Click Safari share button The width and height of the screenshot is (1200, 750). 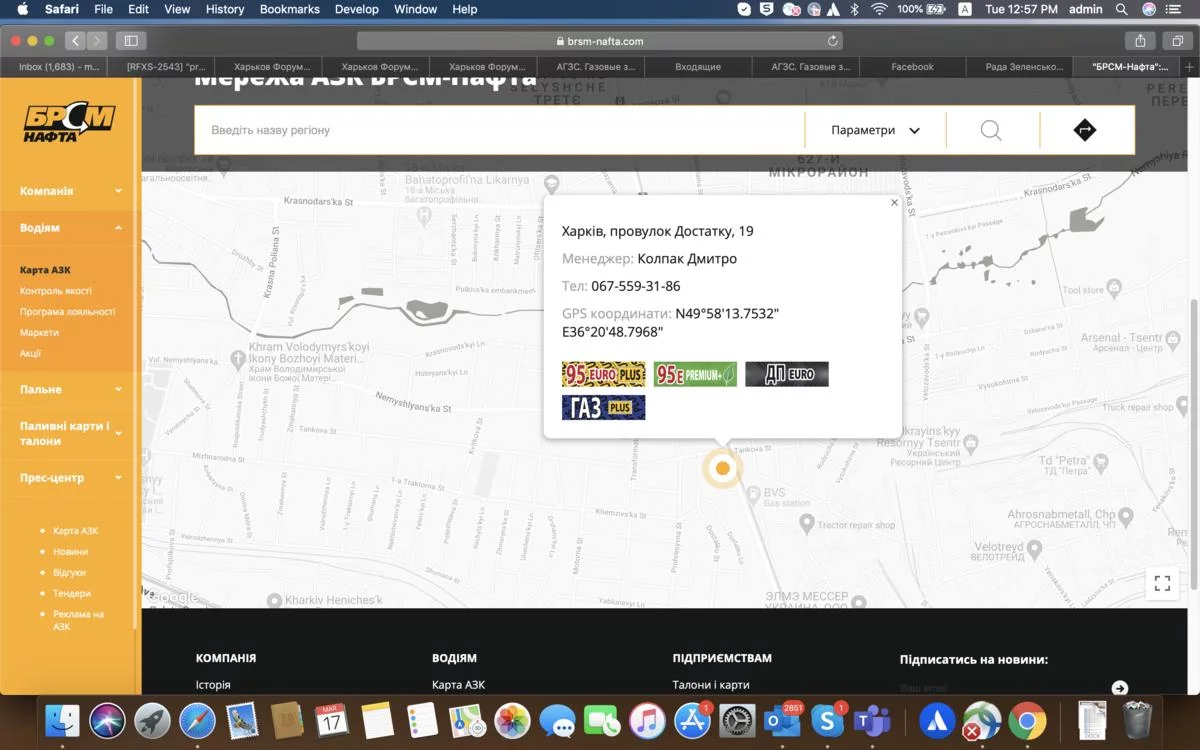click(1140, 41)
